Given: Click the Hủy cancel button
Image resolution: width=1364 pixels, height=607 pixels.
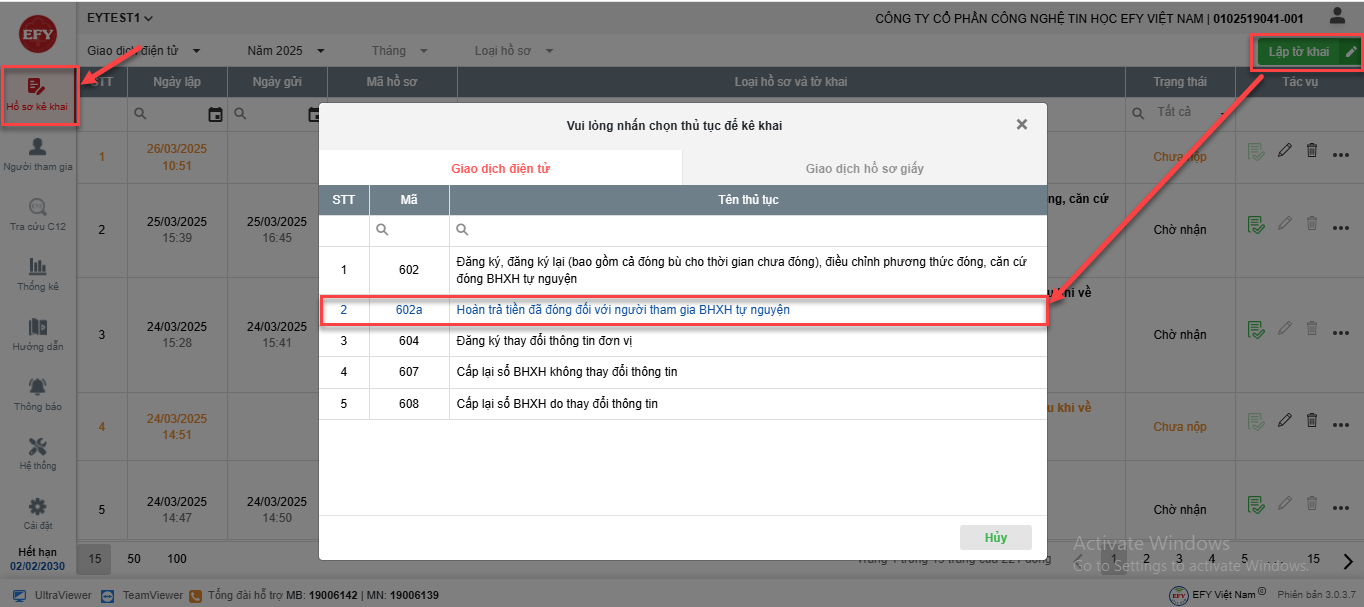Looking at the screenshot, I should tap(995, 537).
